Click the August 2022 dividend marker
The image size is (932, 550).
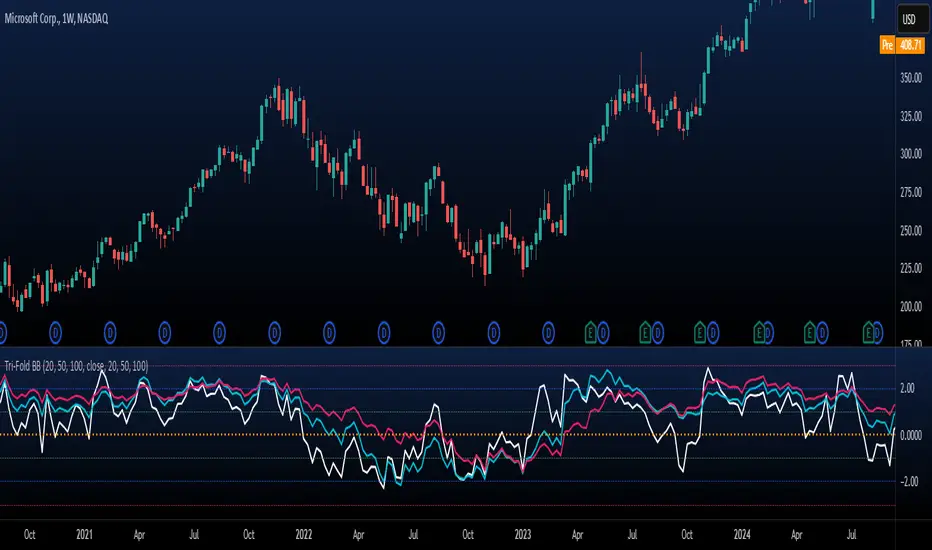point(438,333)
